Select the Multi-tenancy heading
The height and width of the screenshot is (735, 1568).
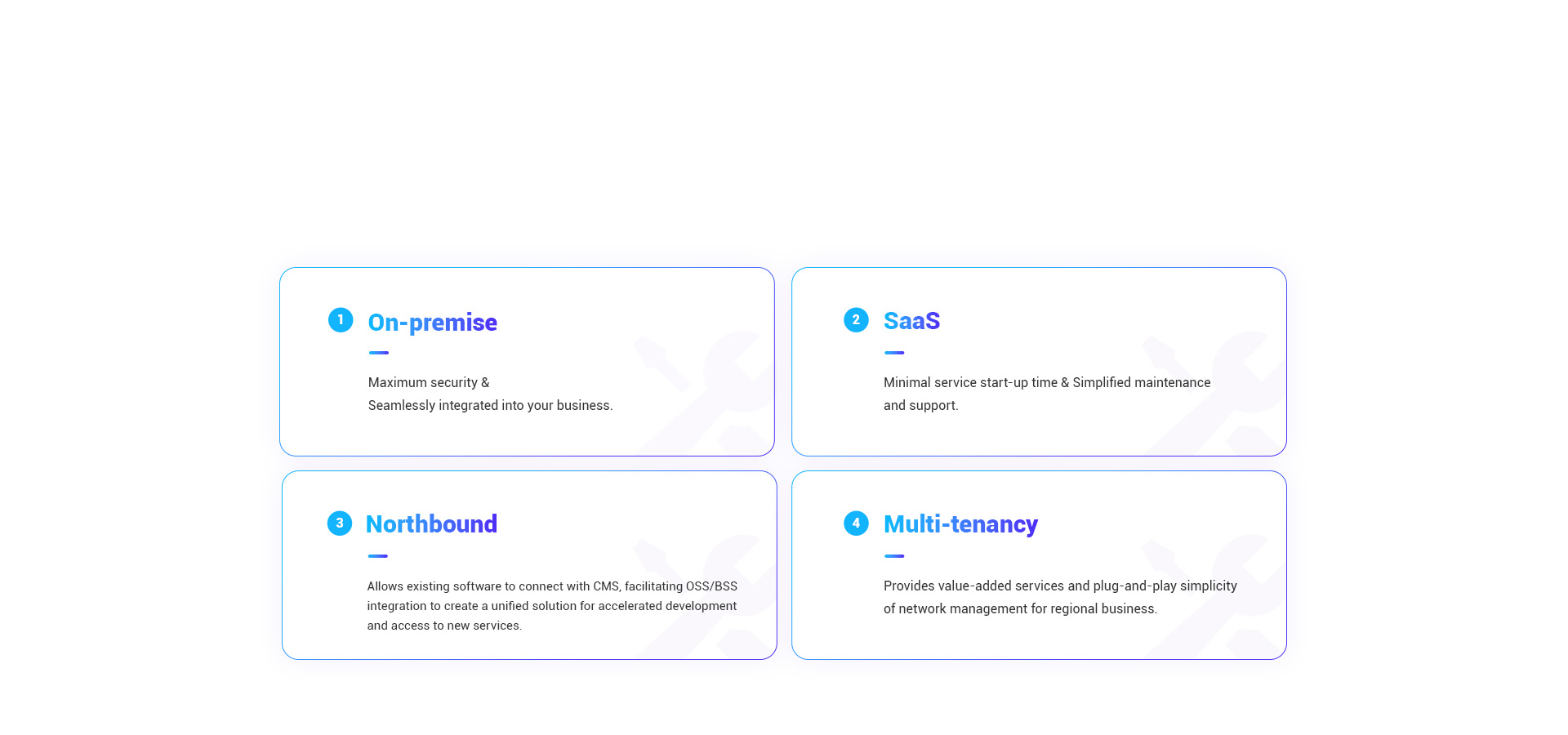[960, 524]
